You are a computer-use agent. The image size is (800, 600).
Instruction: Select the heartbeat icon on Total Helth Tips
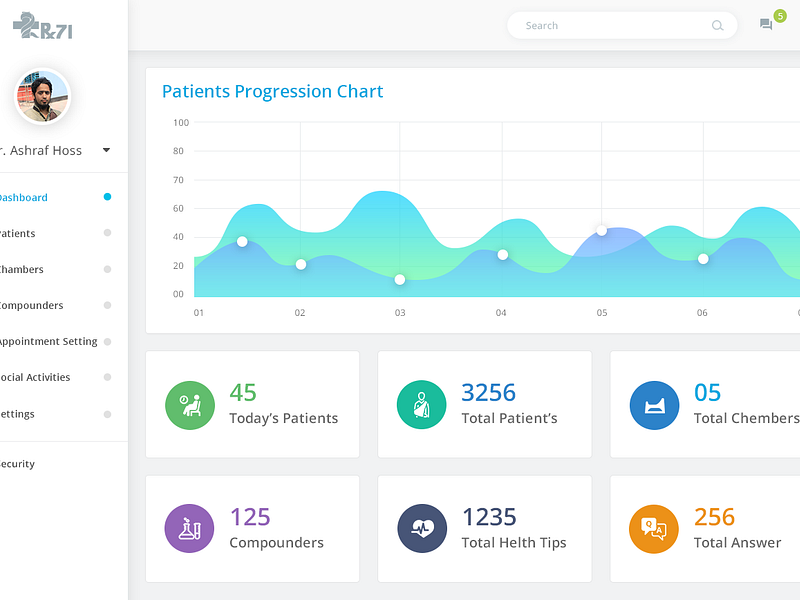421,529
